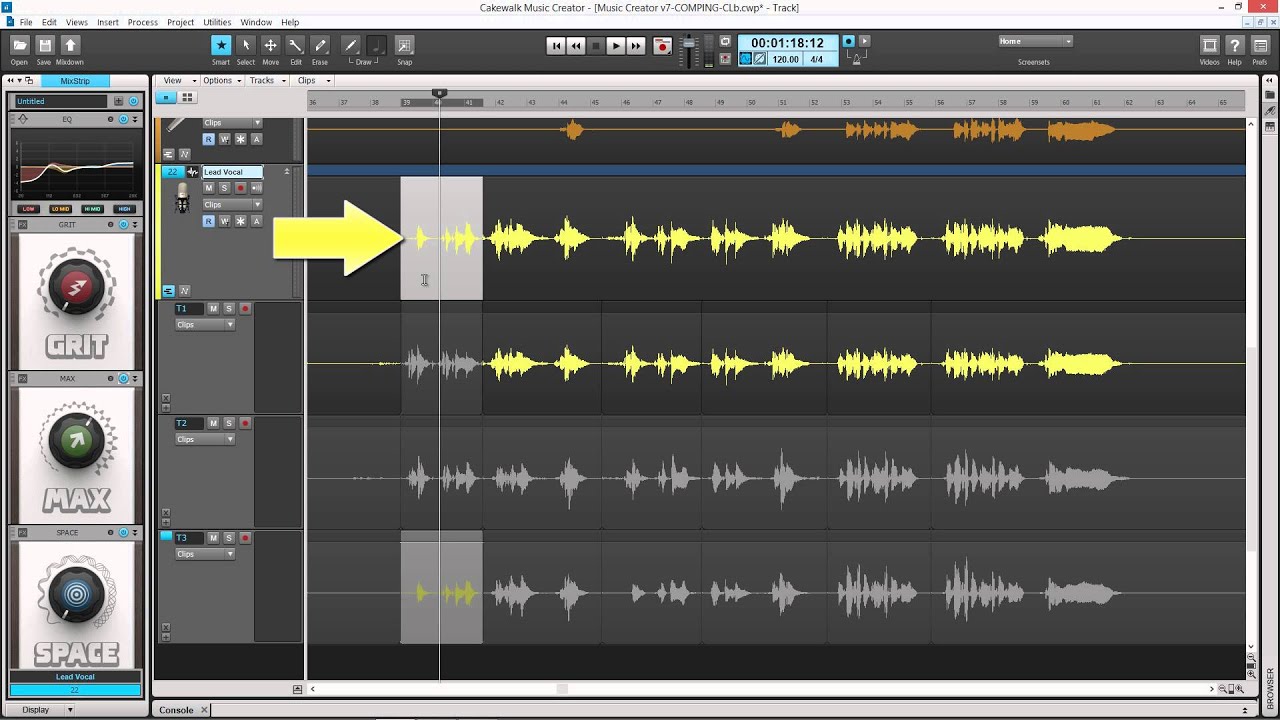Open the T3 lane Clips dropdown
The height and width of the screenshot is (720, 1280).
click(205, 554)
